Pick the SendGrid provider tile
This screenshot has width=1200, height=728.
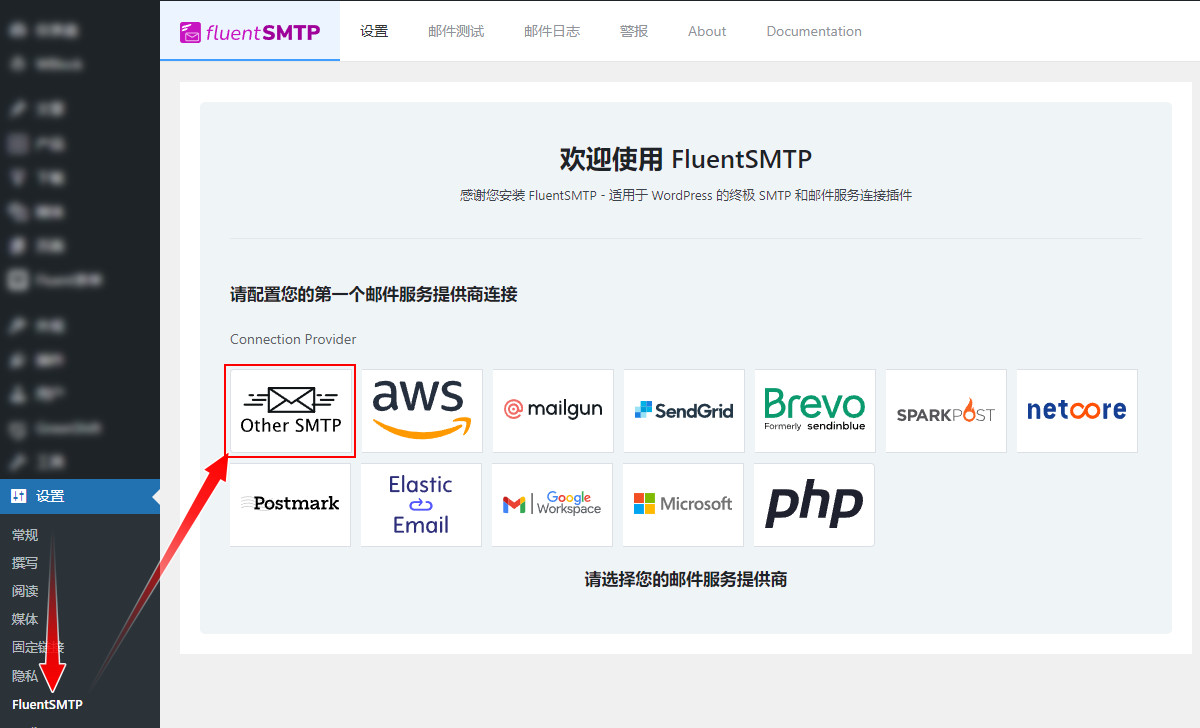click(x=684, y=411)
